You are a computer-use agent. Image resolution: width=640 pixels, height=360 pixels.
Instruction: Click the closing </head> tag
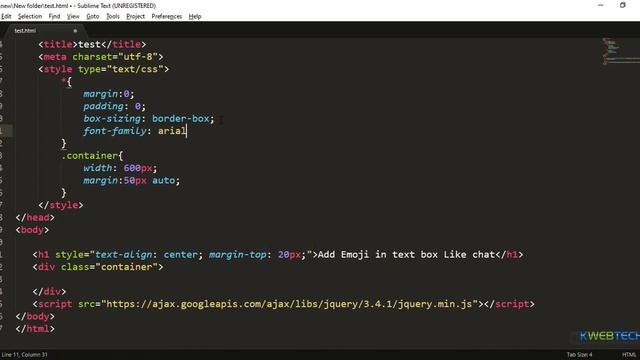click(35, 218)
